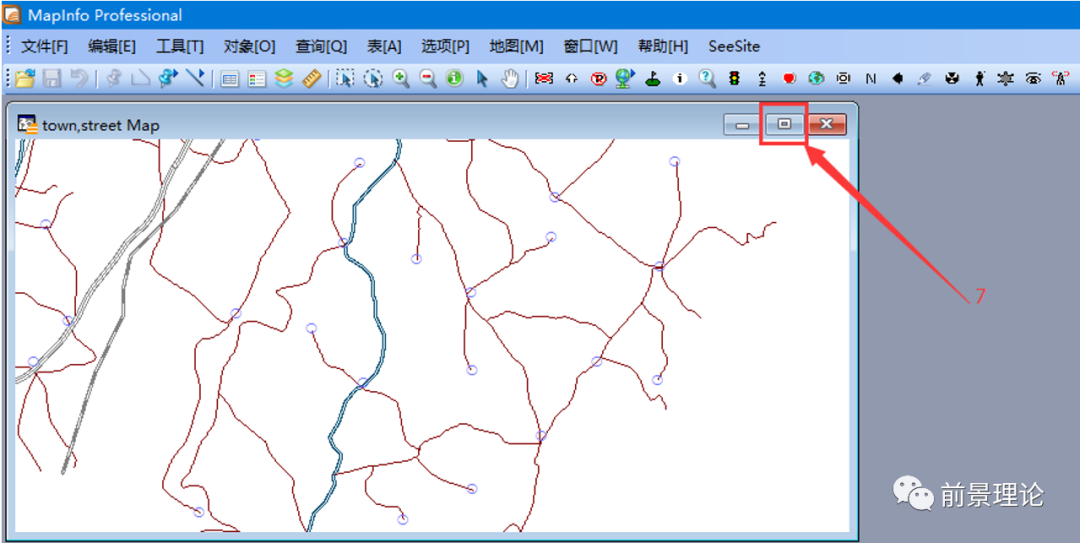The height and width of the screenshot is (543, 1080).
Task: Click the red crossed-box SeeSite icon
Action: [544, 79]
